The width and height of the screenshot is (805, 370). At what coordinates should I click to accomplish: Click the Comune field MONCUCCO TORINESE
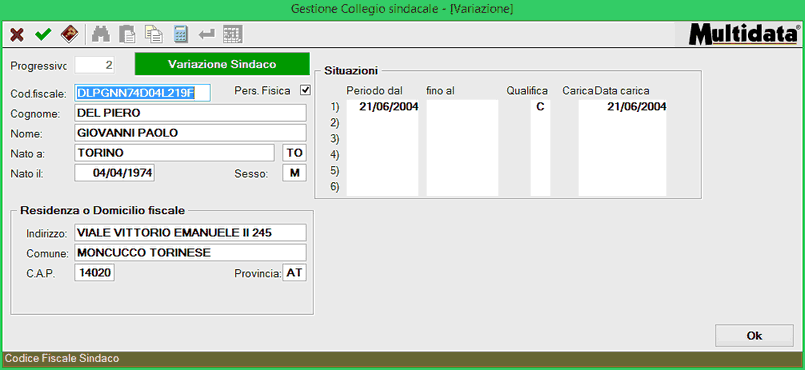(x=190, y=252)
